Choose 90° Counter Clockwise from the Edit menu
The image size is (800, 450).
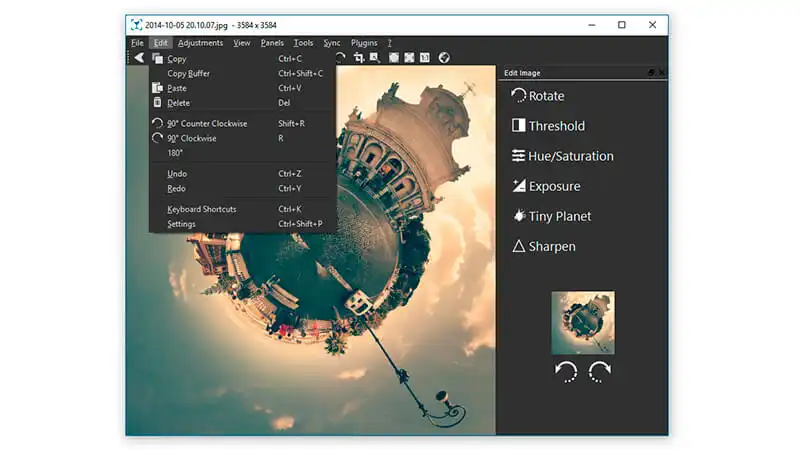coord(242,123)
